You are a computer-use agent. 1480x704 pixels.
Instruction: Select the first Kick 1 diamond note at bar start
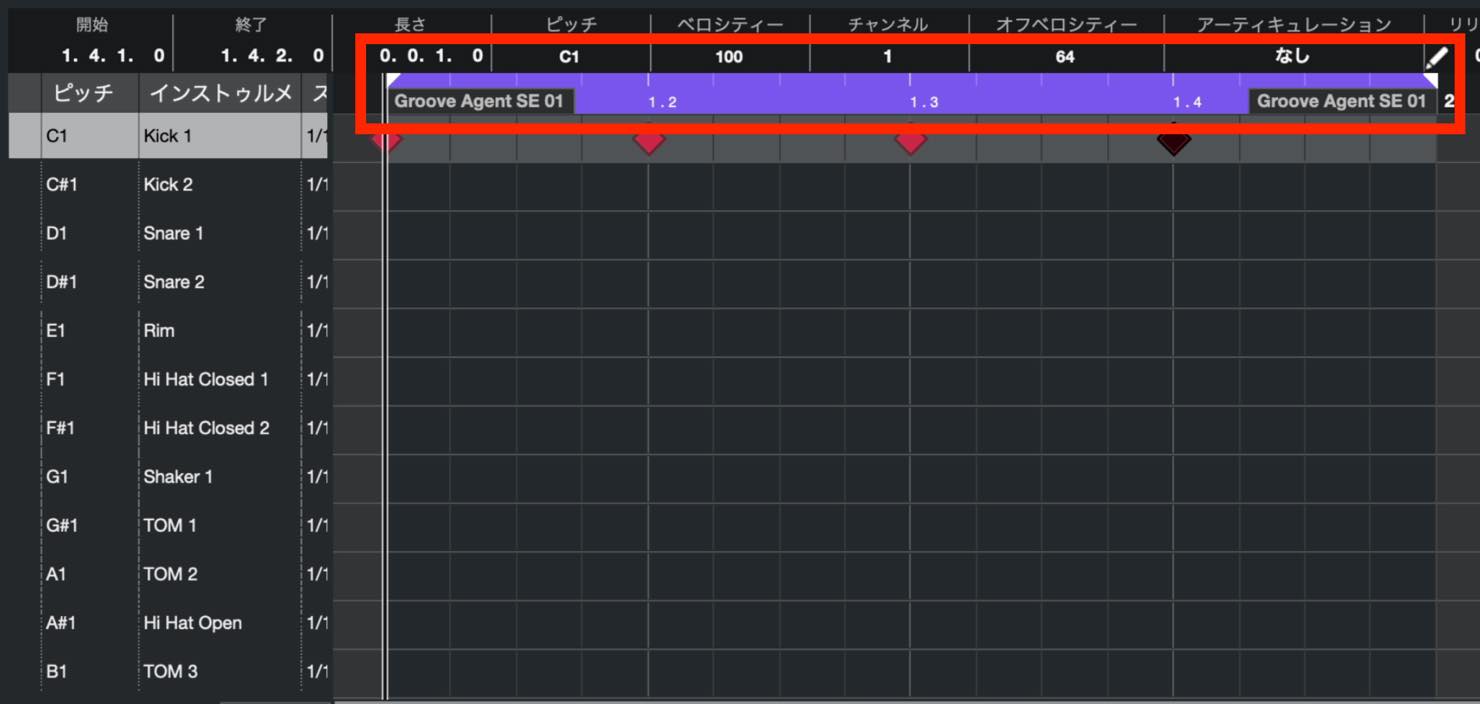pos(387,141)
